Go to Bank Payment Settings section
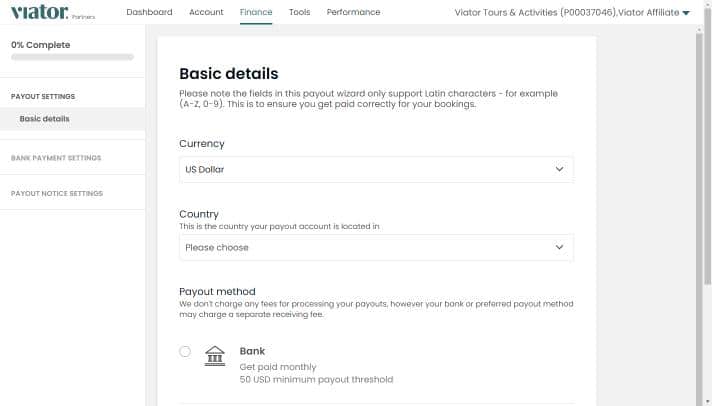The height and width of the screenshot is (406, 712). [56, 158]
